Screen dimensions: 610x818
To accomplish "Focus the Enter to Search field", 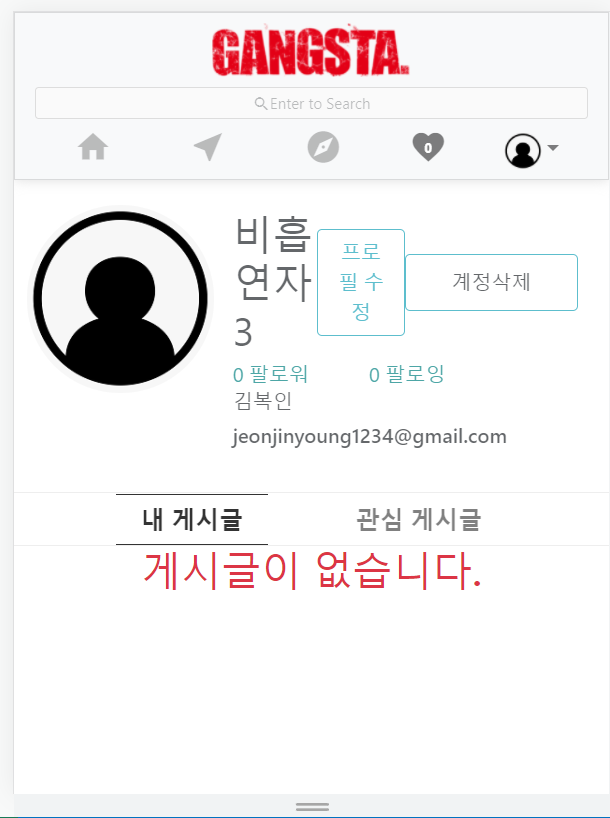I will (312, 103).
